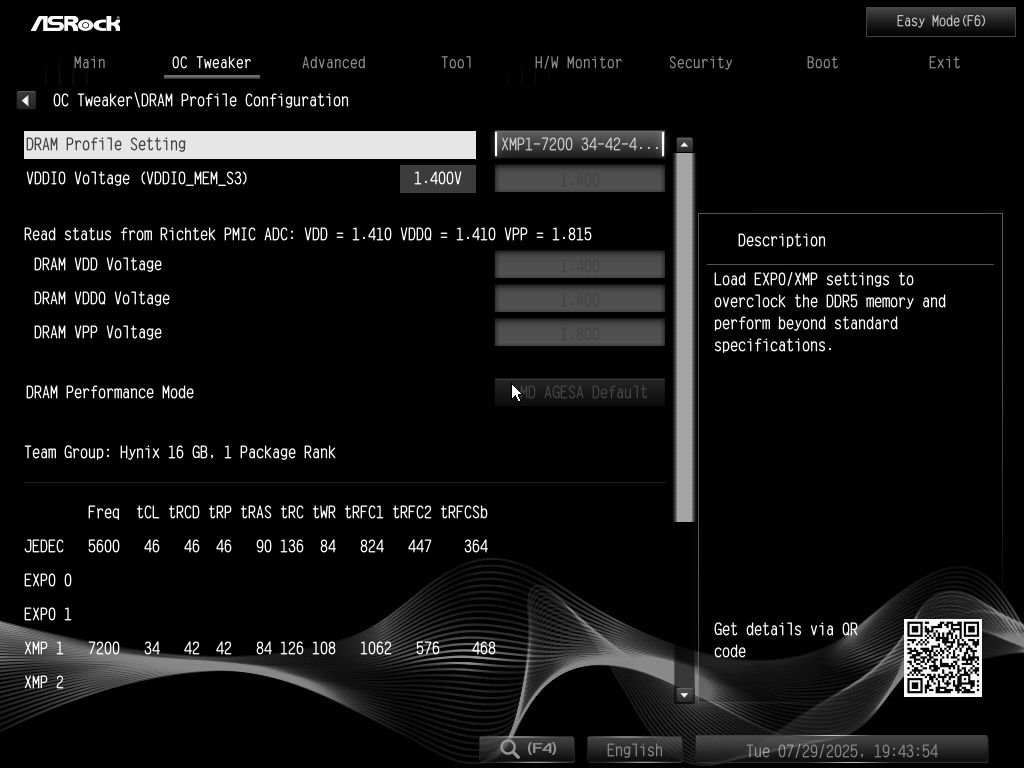The height and width of the screenshot is (768, 1024).
Task: Select the EXPO 1 row
Action: tap(48, 614)
